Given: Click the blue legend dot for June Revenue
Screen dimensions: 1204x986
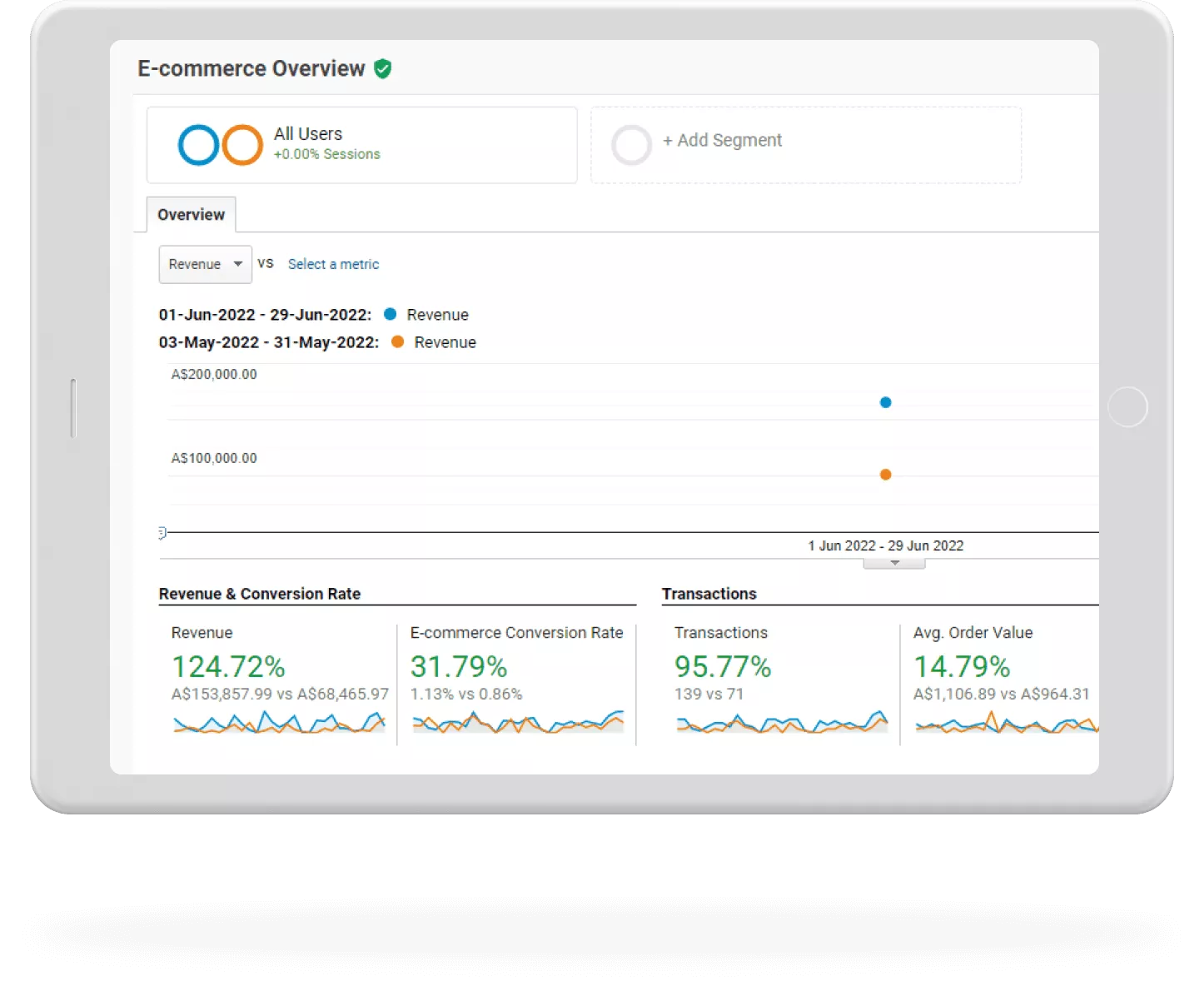Looking at the screenshot, I should click(x=390, y=315).
